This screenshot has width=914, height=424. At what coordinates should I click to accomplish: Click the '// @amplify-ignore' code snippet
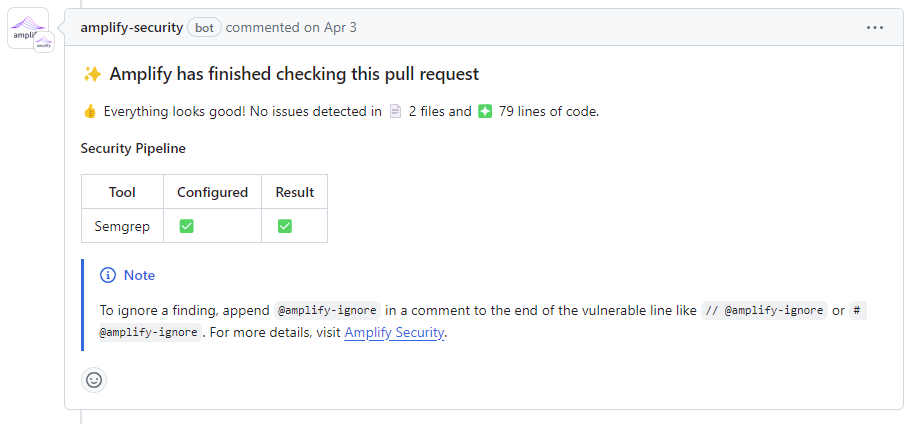point(765,311)
